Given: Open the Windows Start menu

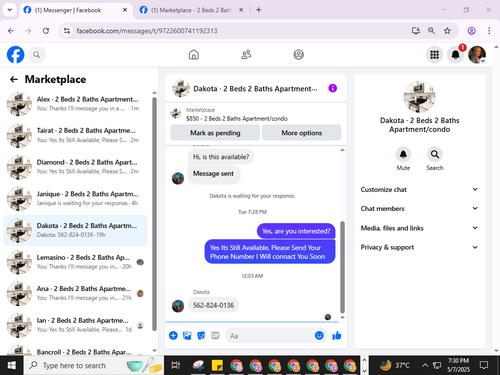Looking at the screenshot, I should click(x=12, y=365).
